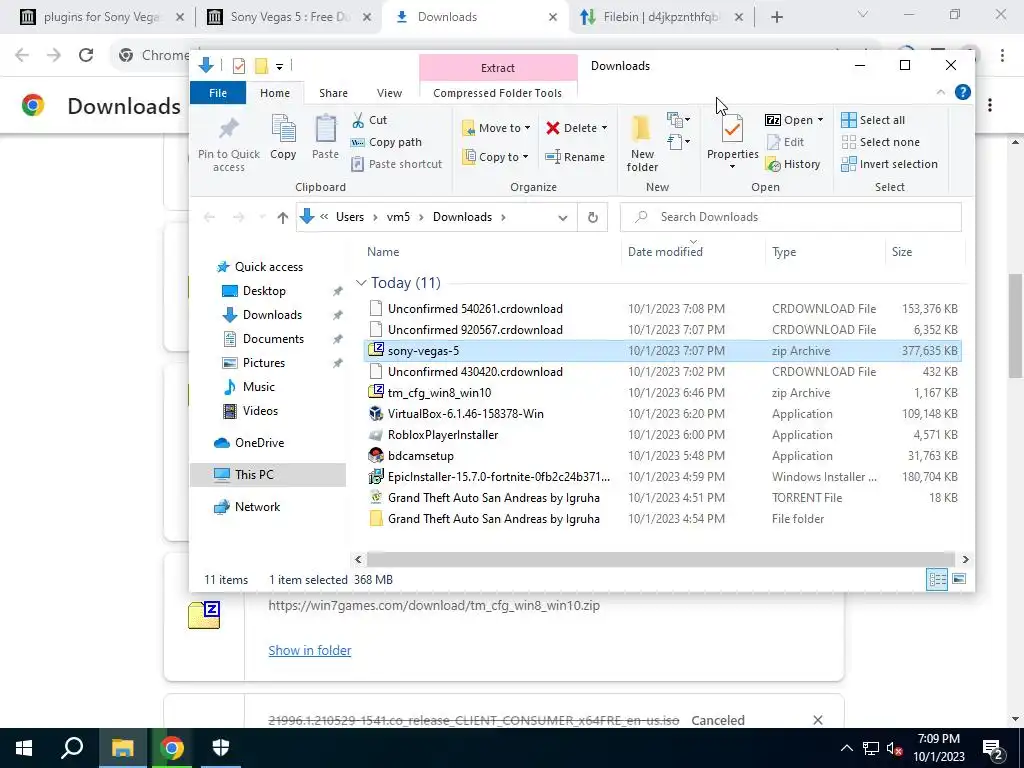The height and width of the screenshot is (768, 1024).
Task: Click the Explorer Help question mark icon
Action: (x=963, y=92)
